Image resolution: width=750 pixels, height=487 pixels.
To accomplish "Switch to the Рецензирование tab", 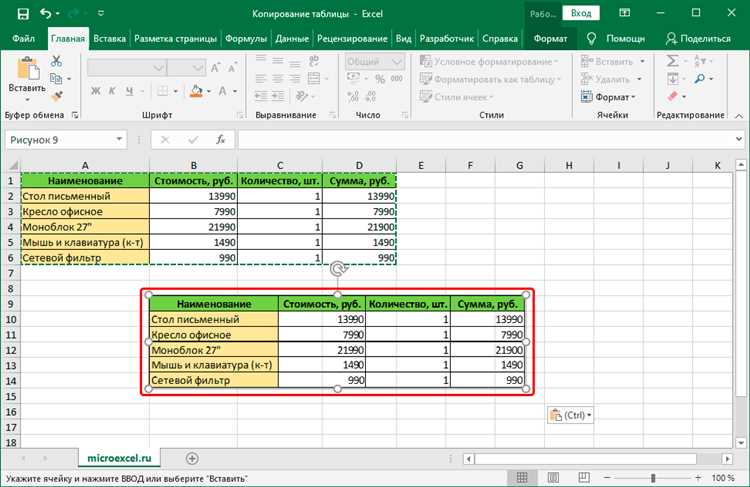I will [x=352, y=38].
